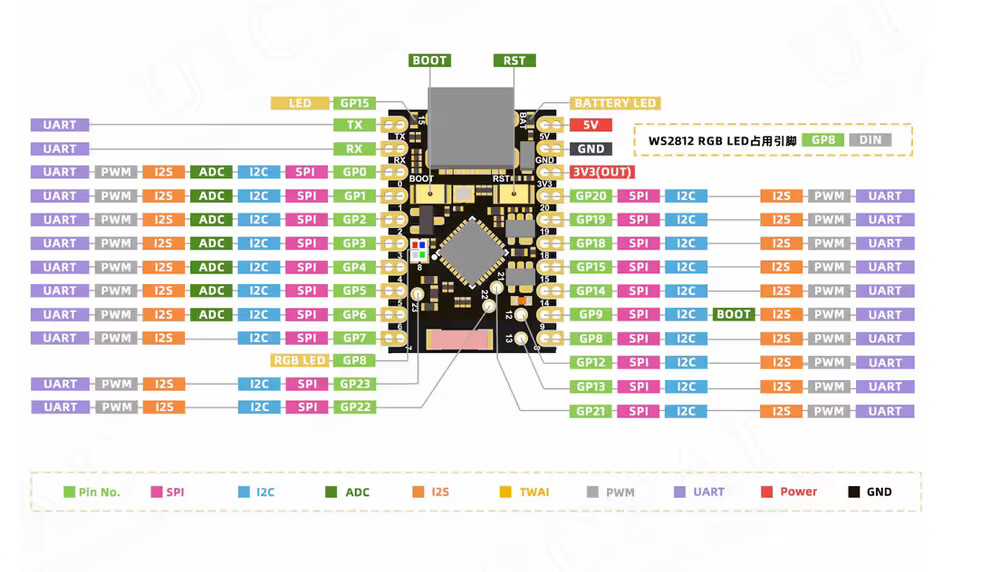This screenshot has width=1000, height=572.
Task: Select the GP0 pin label
Action: [x=355, y=172]
